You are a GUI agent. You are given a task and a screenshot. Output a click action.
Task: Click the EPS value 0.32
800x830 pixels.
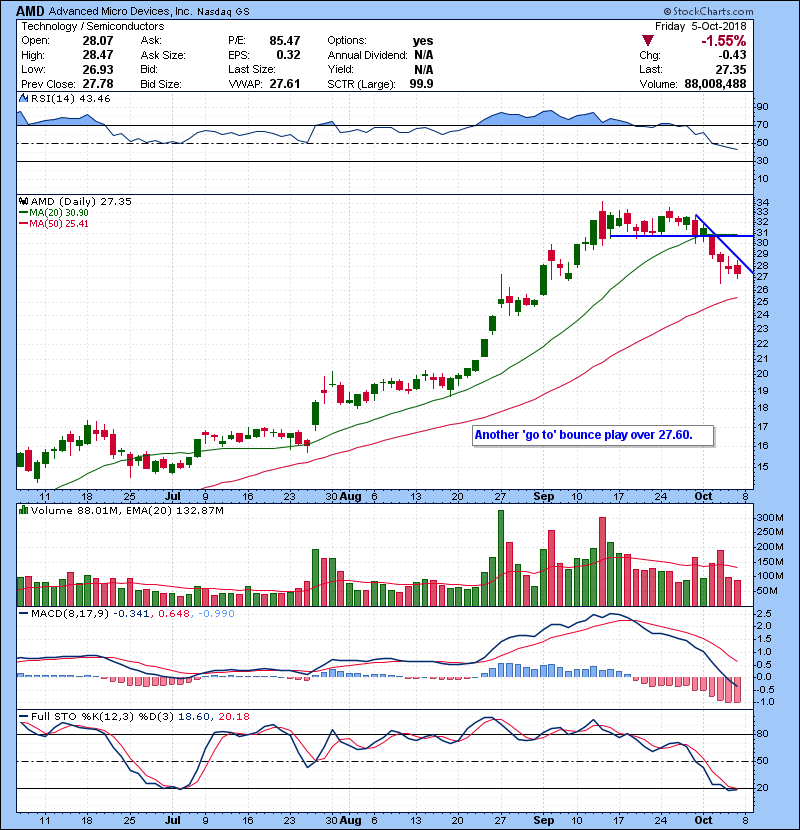click(288, 55)
